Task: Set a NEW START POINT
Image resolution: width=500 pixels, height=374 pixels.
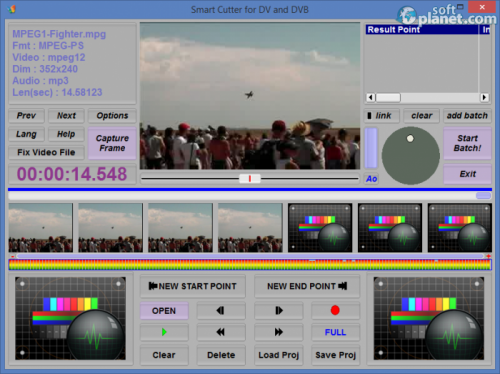Action: (x=193, y=286)
